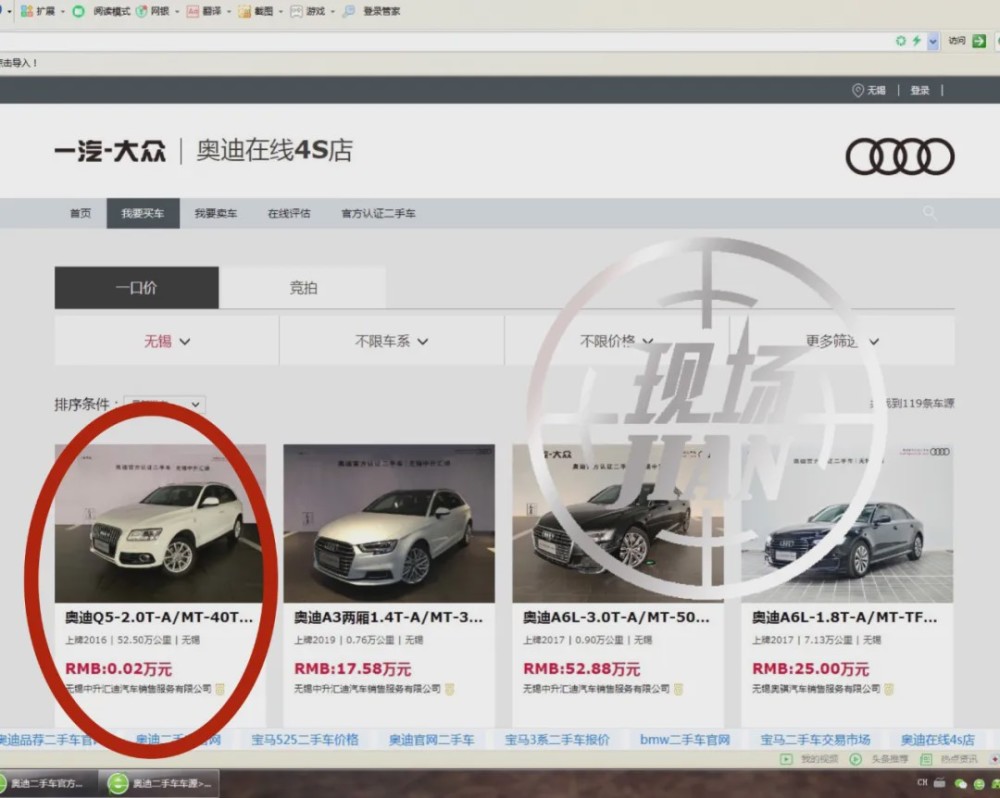Click the 头条推荐 icon in status bar
The height and width of the screenshot is (798, 1000).
pos(856,759)
